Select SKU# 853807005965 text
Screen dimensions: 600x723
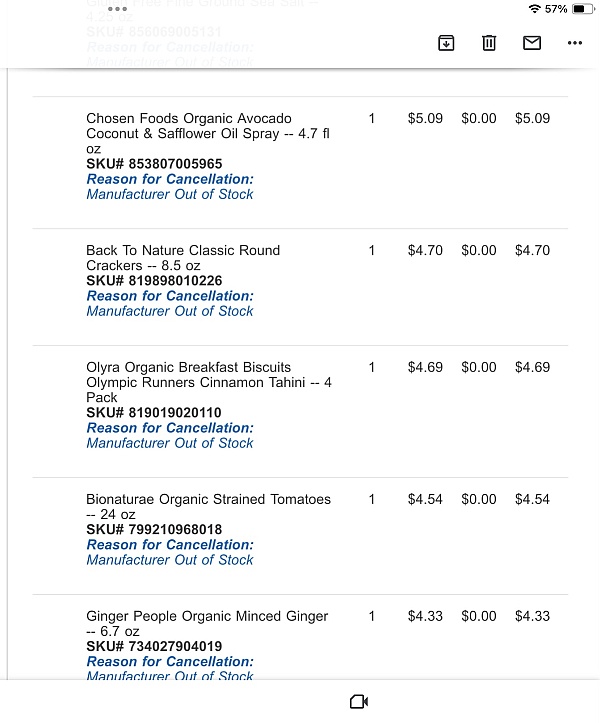pos(154,164)
